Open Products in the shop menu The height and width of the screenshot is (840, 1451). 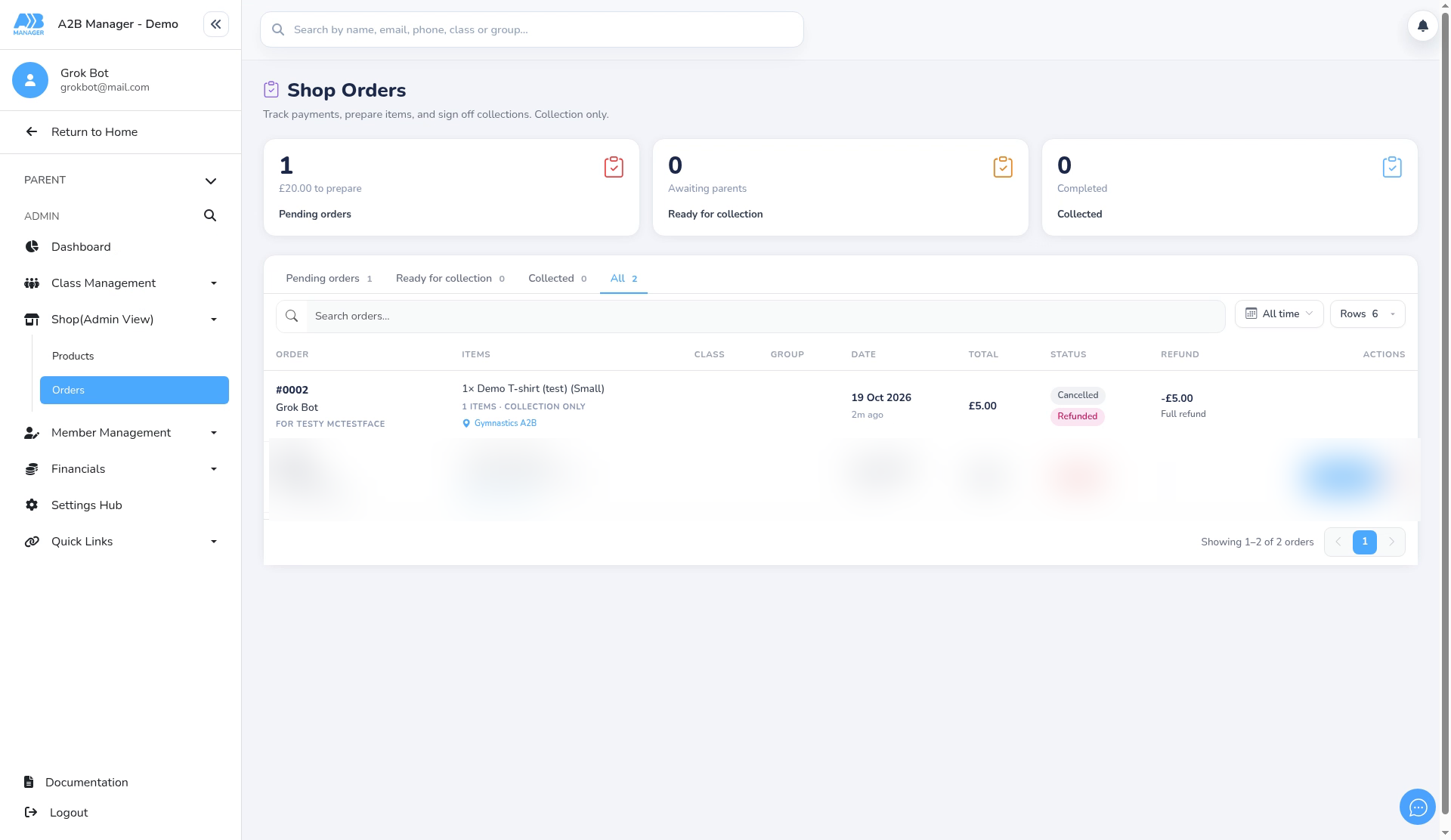coord(73,356)
